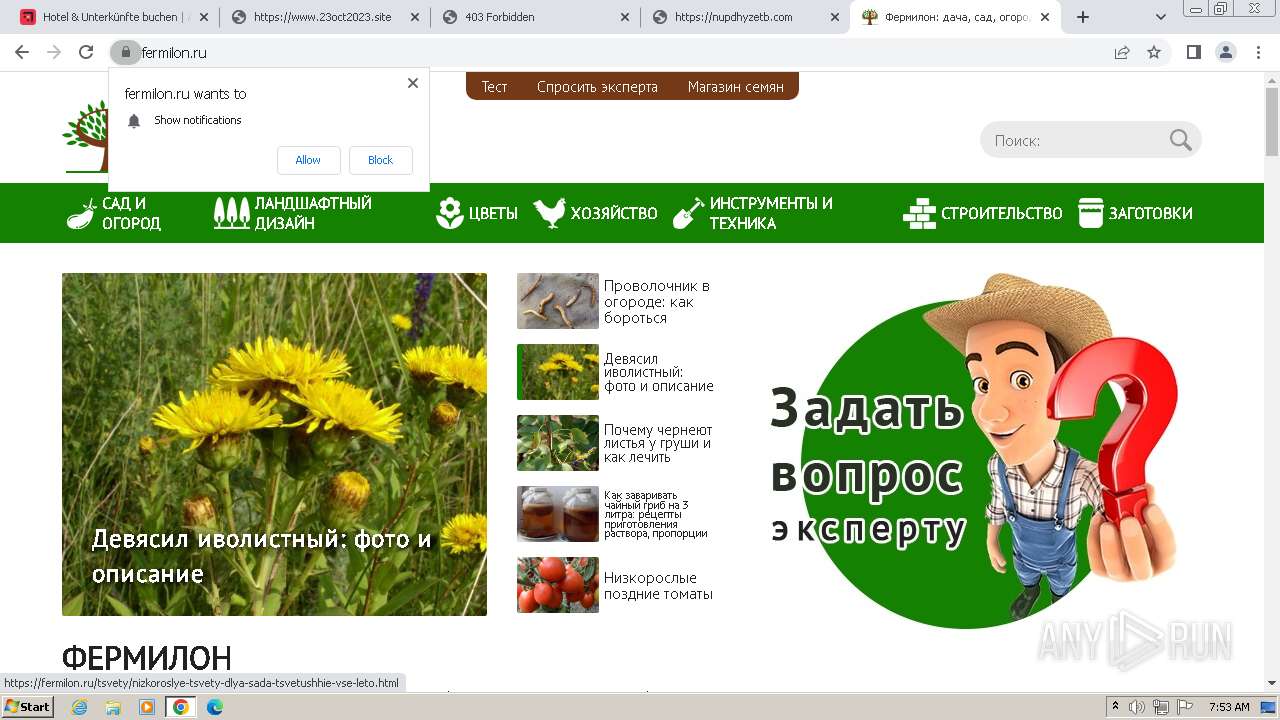Open File Explorer from taskbar
Screen dimensions: 1280x720
tap(113, 707)
